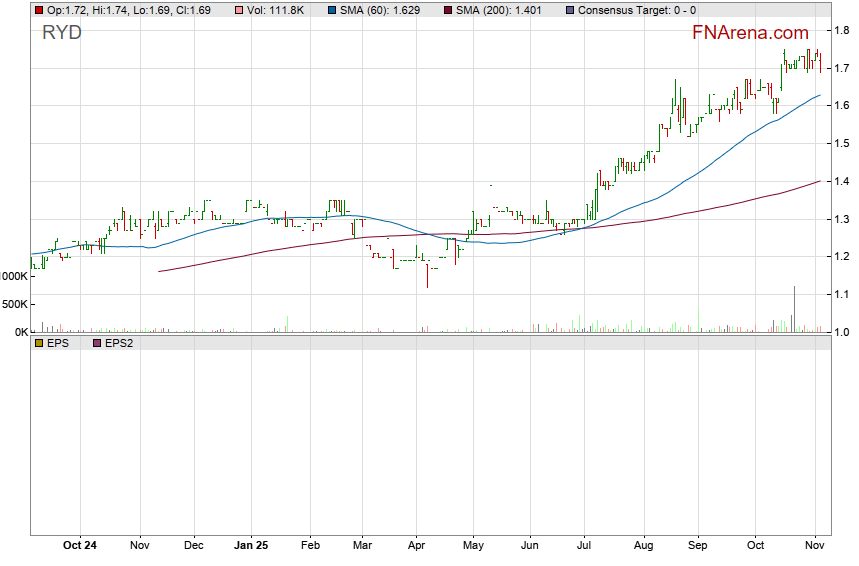Click the Vol: 111.8K legend text
Image resolution: width=859 pixels, height=566 pixels.
276,10
